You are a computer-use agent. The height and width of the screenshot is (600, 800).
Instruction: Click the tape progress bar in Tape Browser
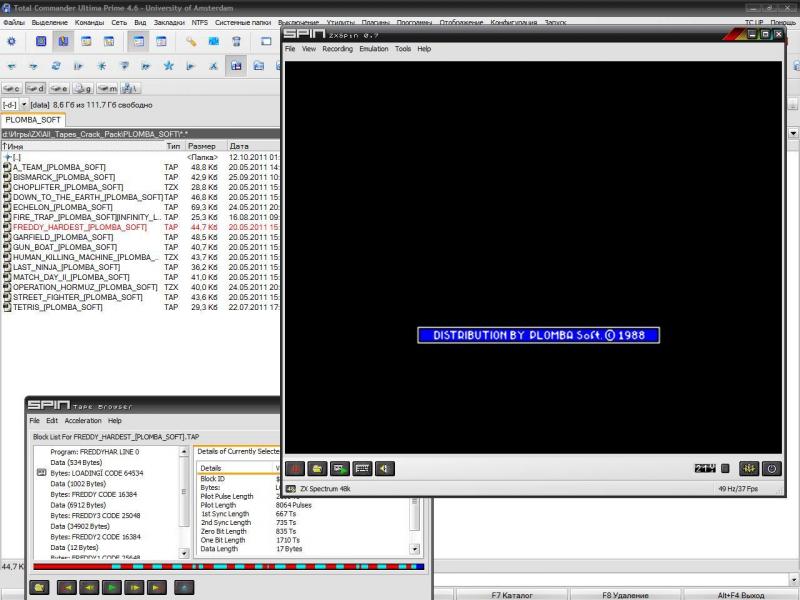tap(228, 567)
